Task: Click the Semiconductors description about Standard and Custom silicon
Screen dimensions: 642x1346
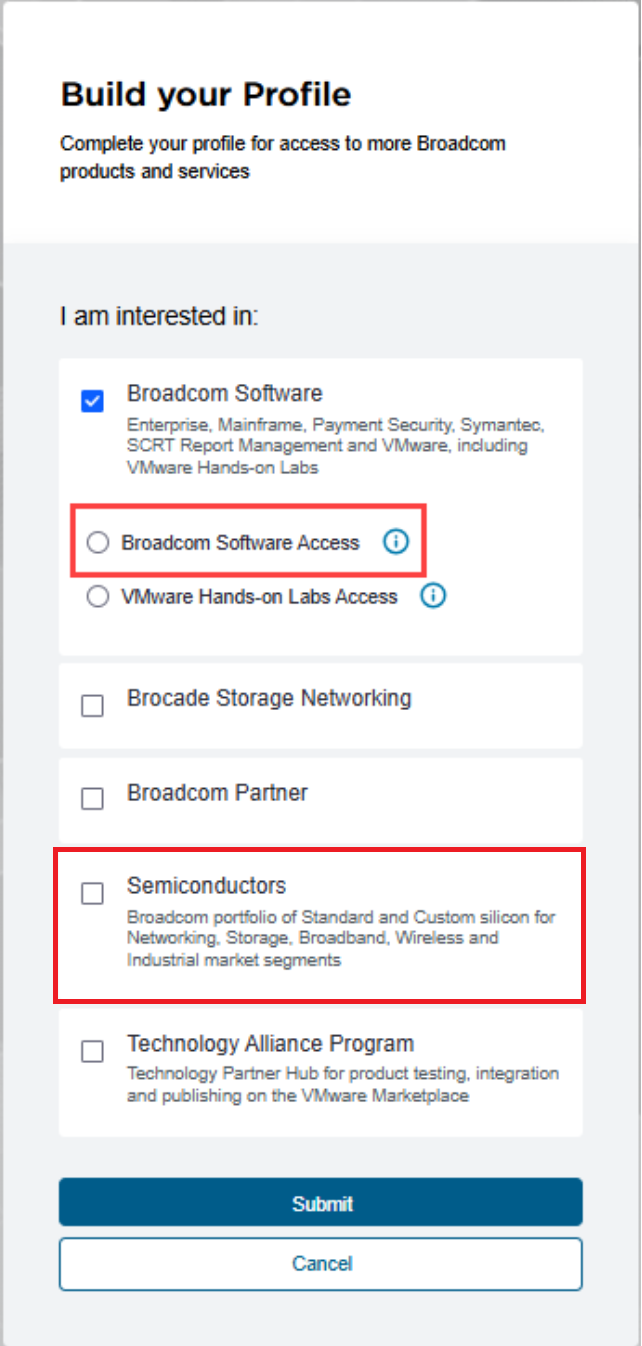Action: [340, 939]
